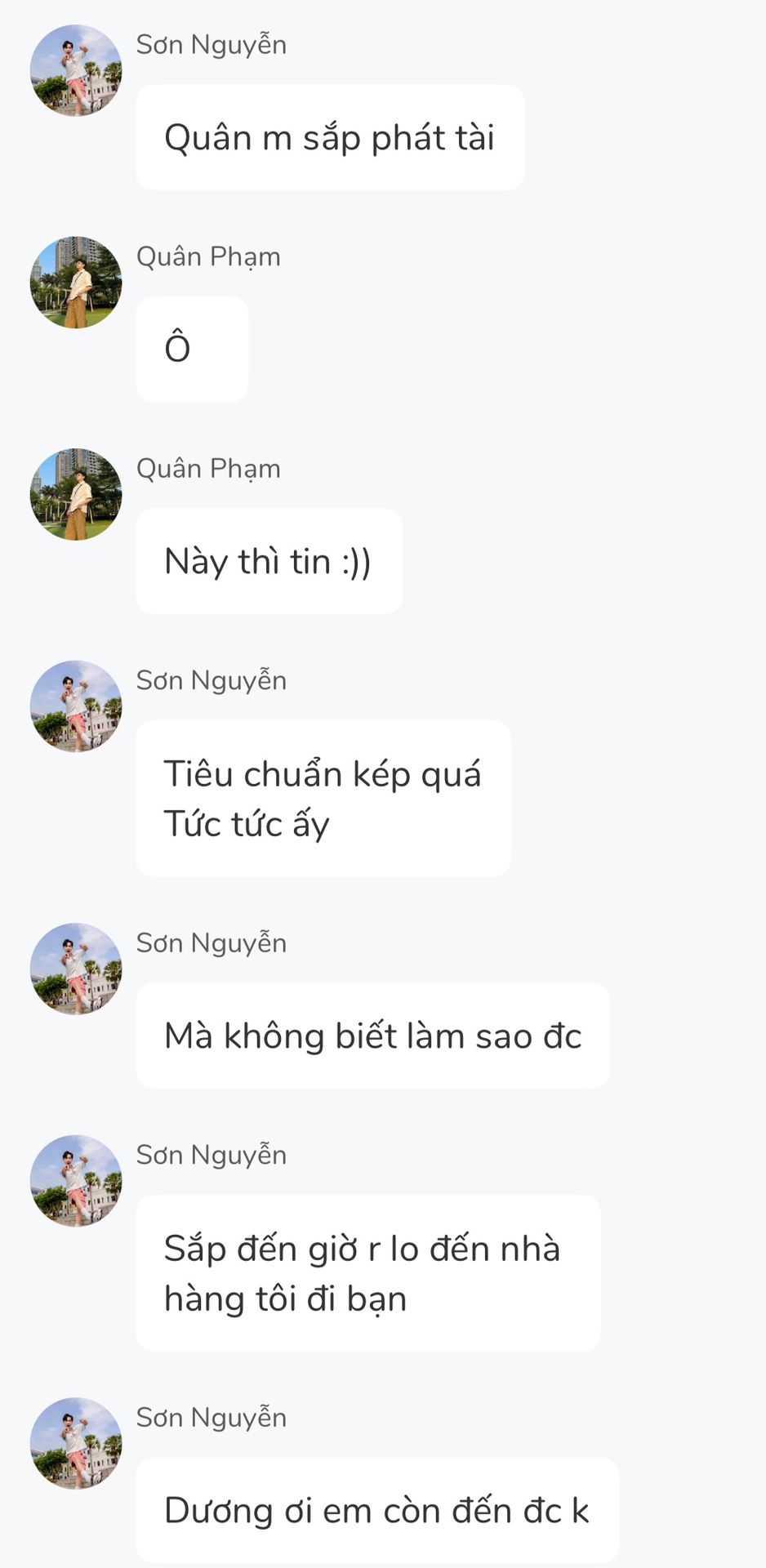Select the "Tiêu chuẩn kép quá" message bubble
Viewport: 766px width, 1568px height.
click(x=323, y=798)
